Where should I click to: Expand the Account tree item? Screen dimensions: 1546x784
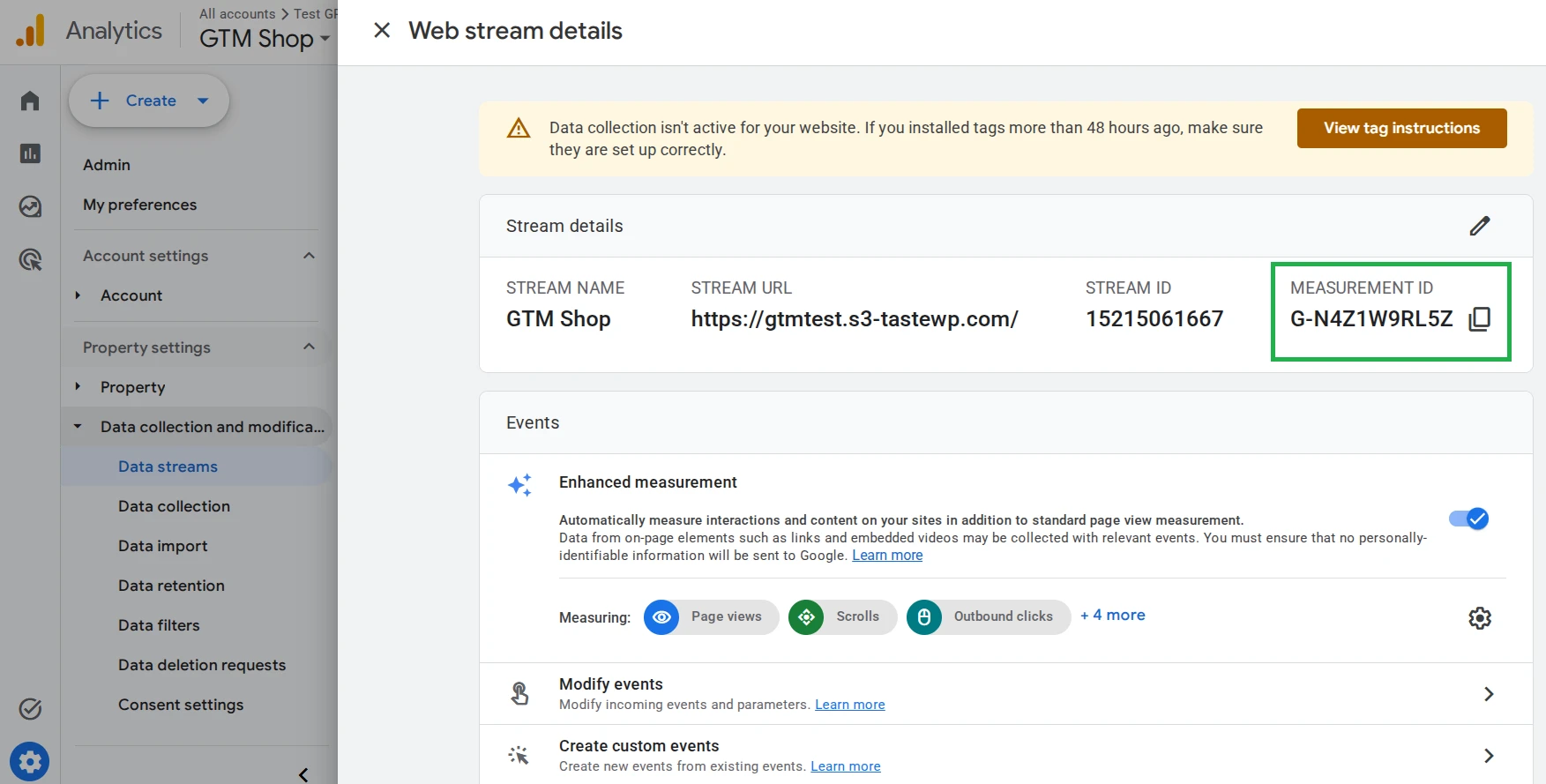click(78, 295)
